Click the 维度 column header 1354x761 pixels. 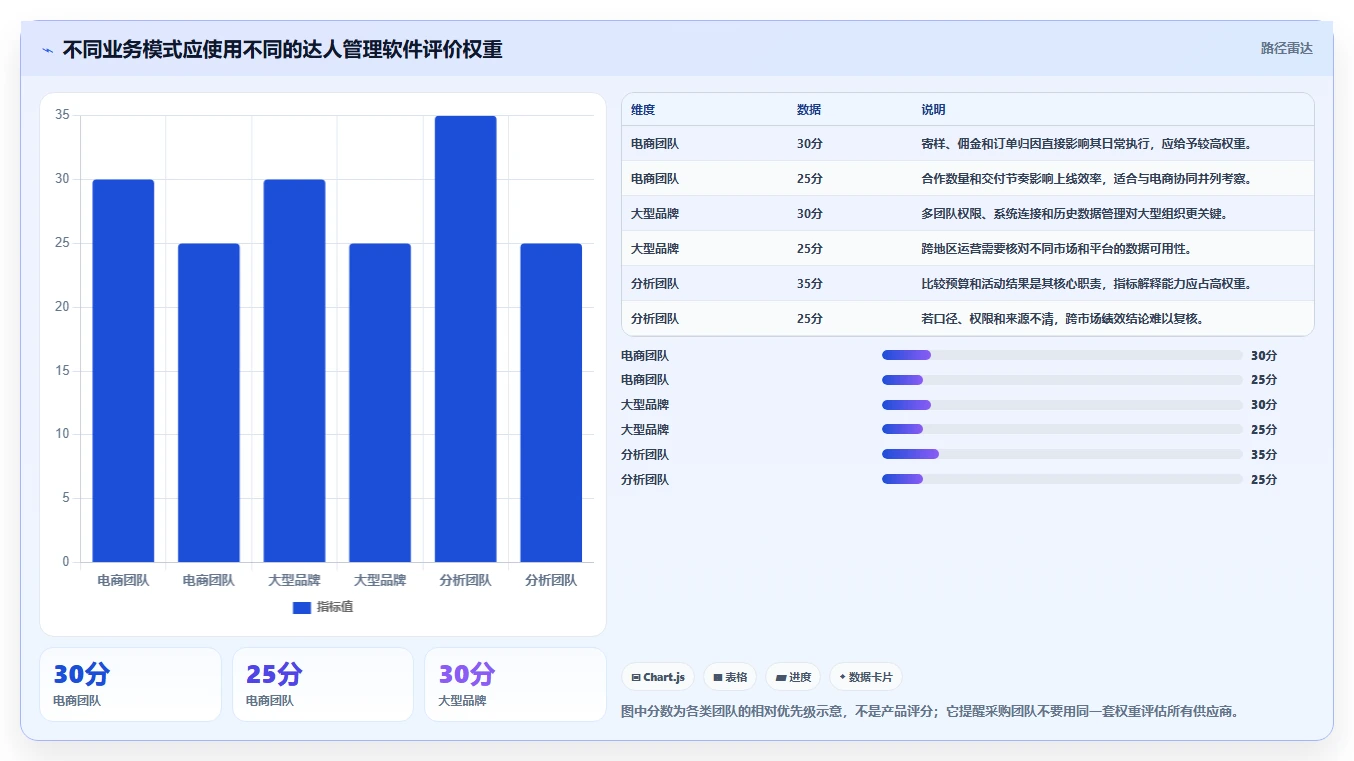643,110
